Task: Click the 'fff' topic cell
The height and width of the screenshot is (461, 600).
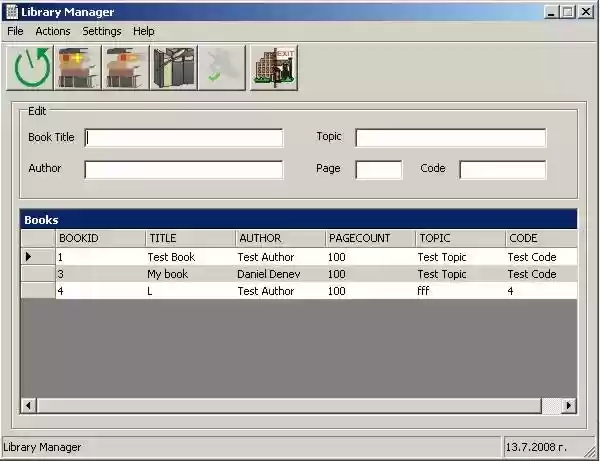Action: coord(461,291)
